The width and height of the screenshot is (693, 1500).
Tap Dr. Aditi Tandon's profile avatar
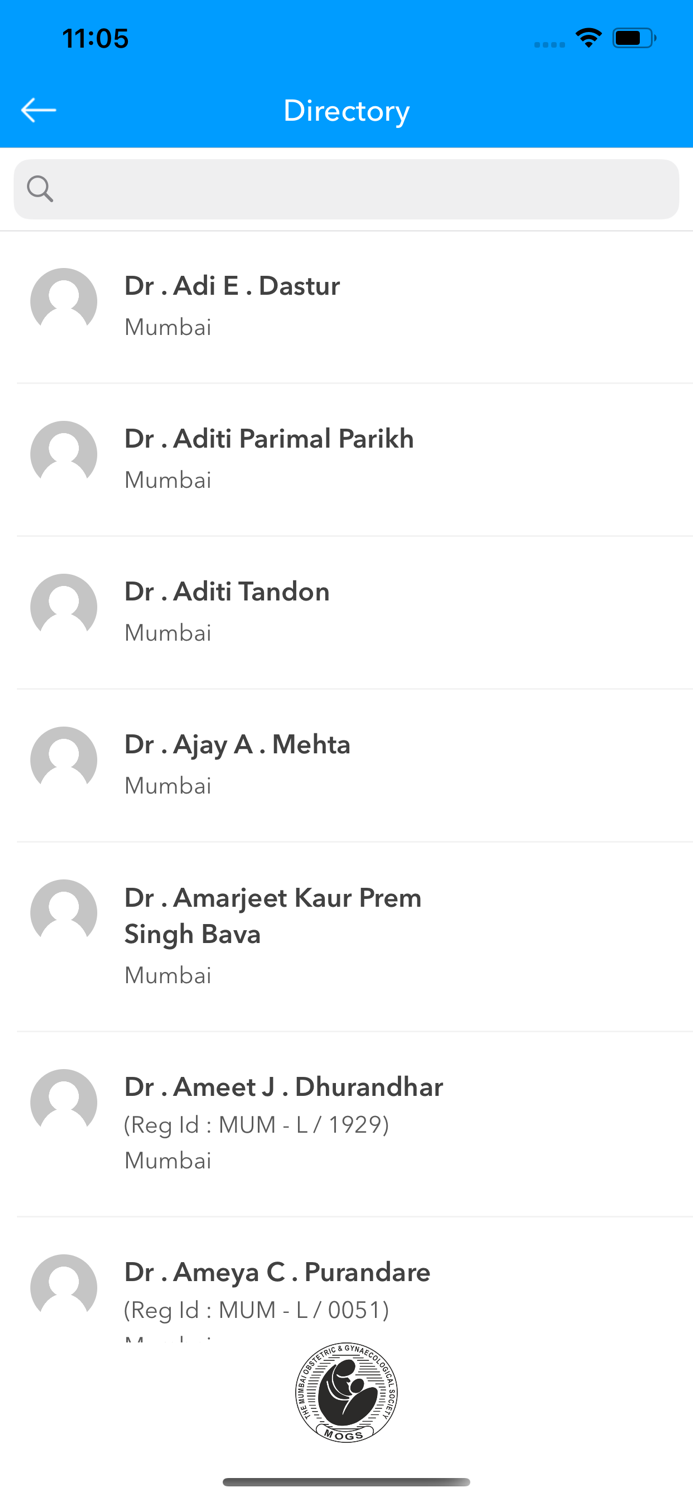click(64, 607)
